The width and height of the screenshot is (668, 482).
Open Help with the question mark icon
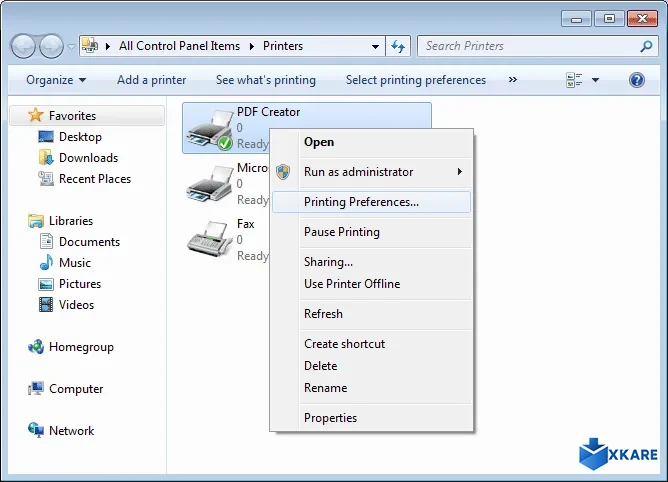[x=636, y=80]
